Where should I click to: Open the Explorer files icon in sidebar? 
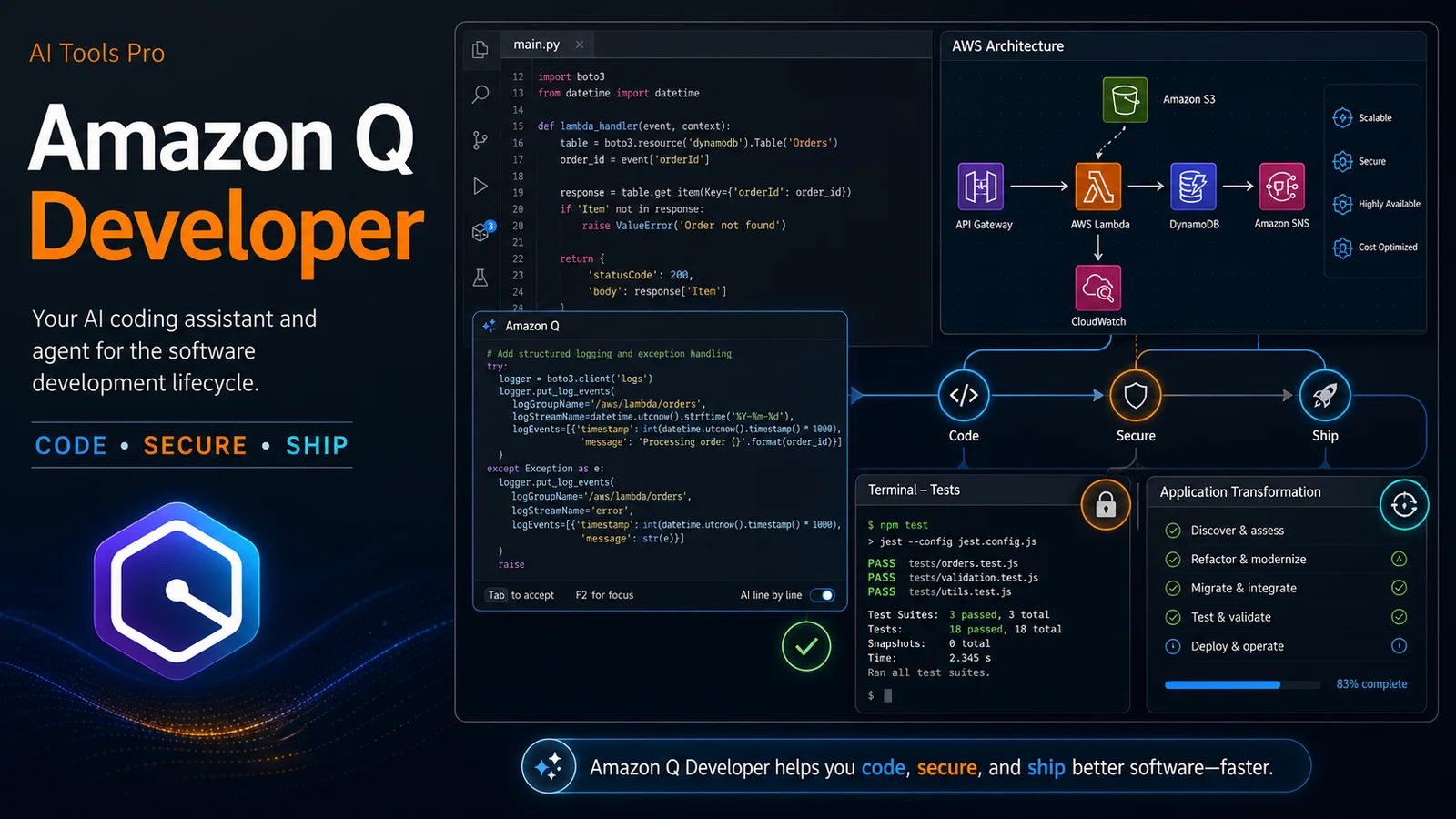(480, 50)
